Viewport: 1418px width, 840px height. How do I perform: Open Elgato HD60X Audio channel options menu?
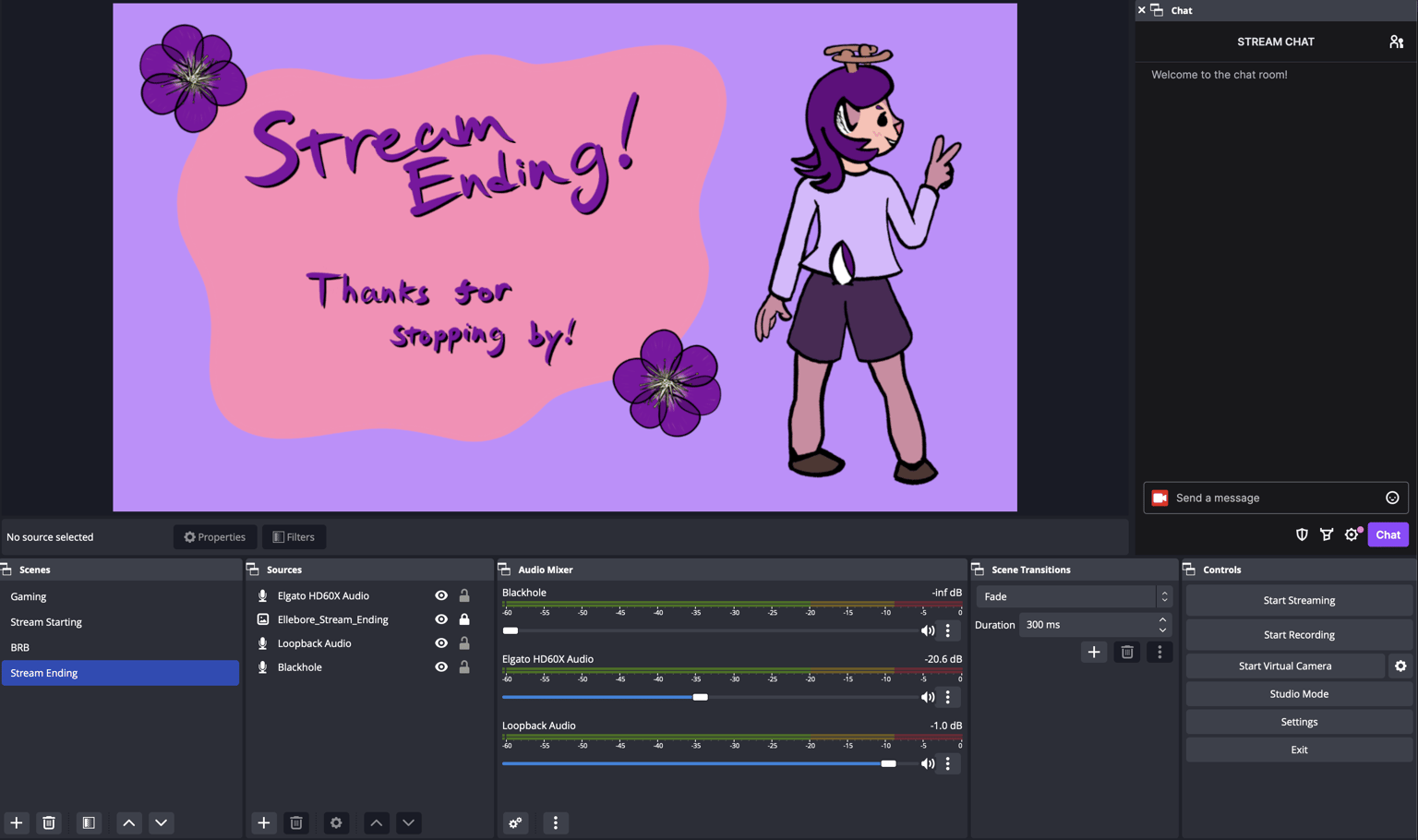point(948,697)
